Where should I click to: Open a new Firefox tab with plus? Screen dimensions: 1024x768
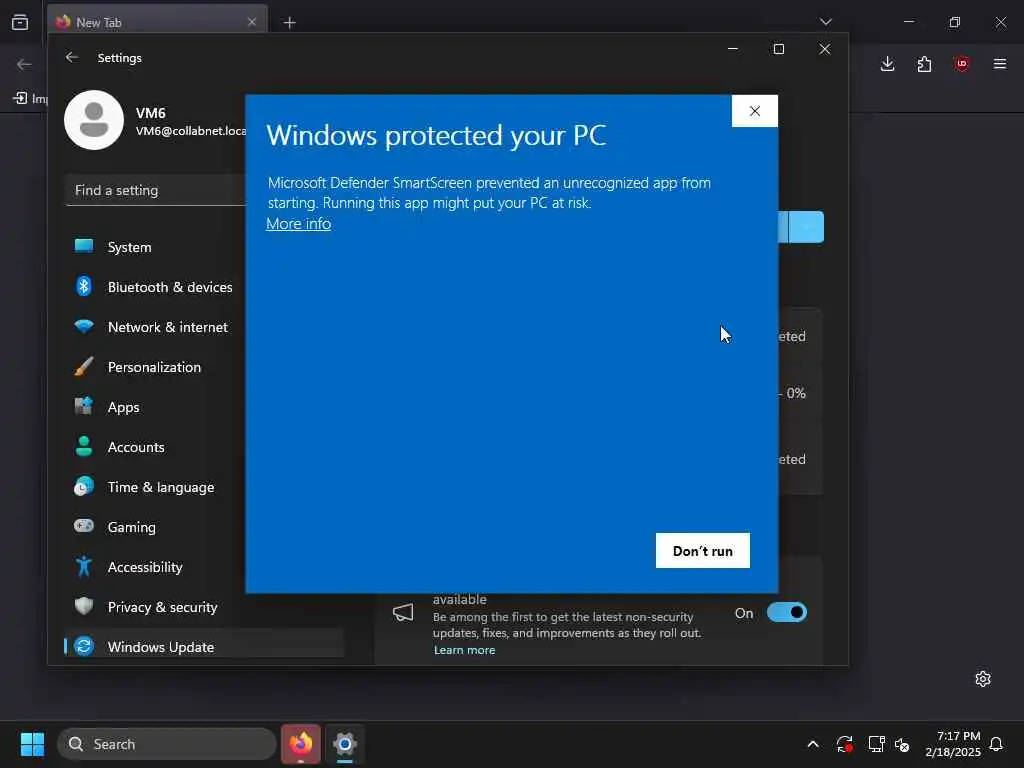tap(289, 23)
